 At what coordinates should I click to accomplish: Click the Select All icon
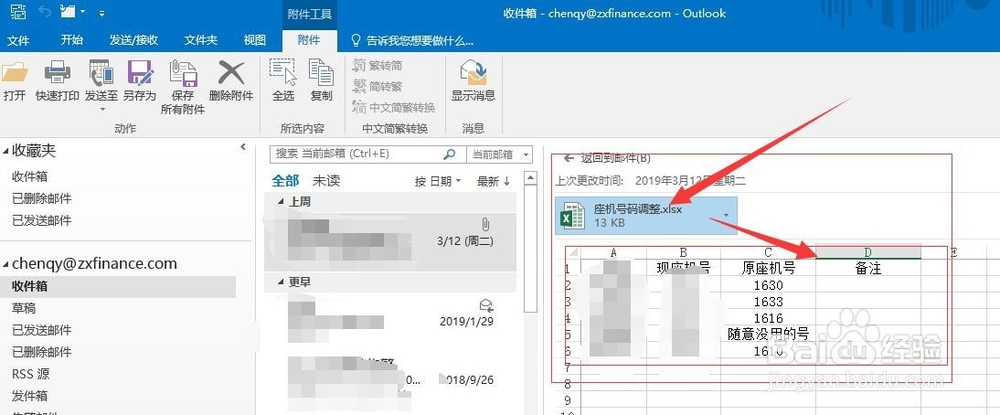[x=283, y=72]
